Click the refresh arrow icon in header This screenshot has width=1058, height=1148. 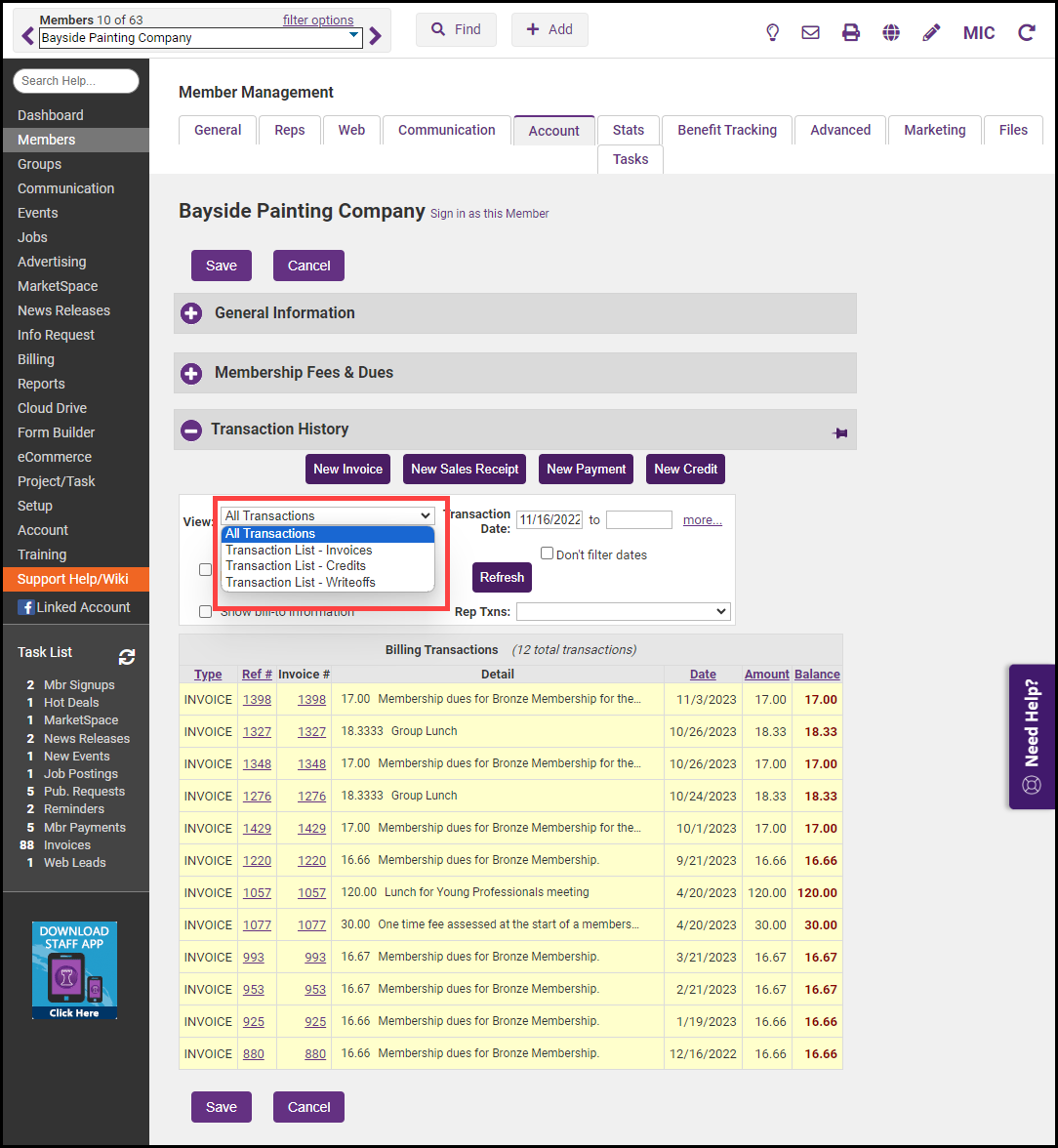point(1027,32)
